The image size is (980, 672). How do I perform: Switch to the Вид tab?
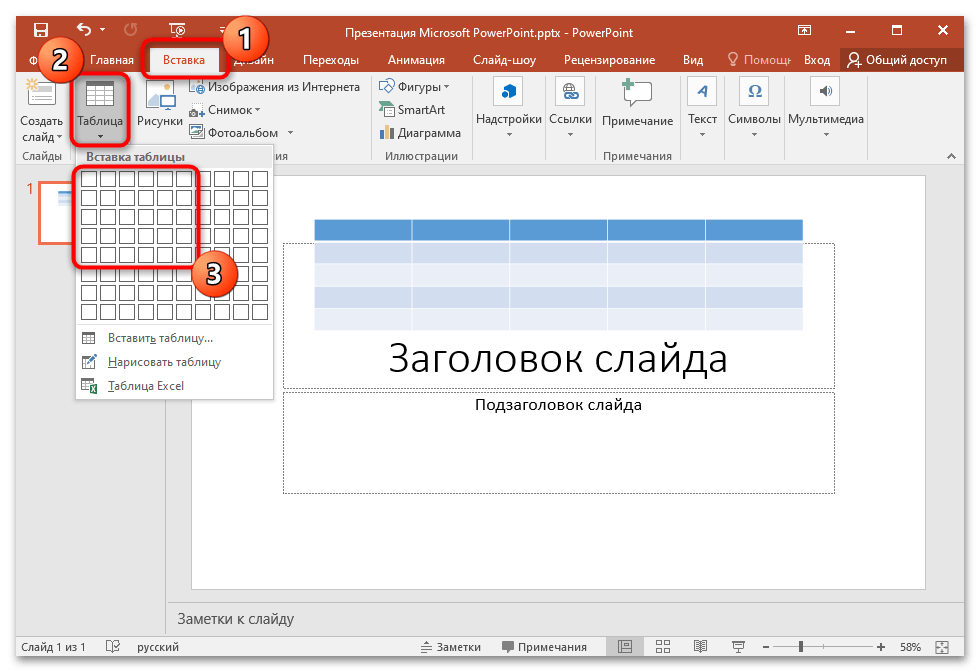coord(692,60)
